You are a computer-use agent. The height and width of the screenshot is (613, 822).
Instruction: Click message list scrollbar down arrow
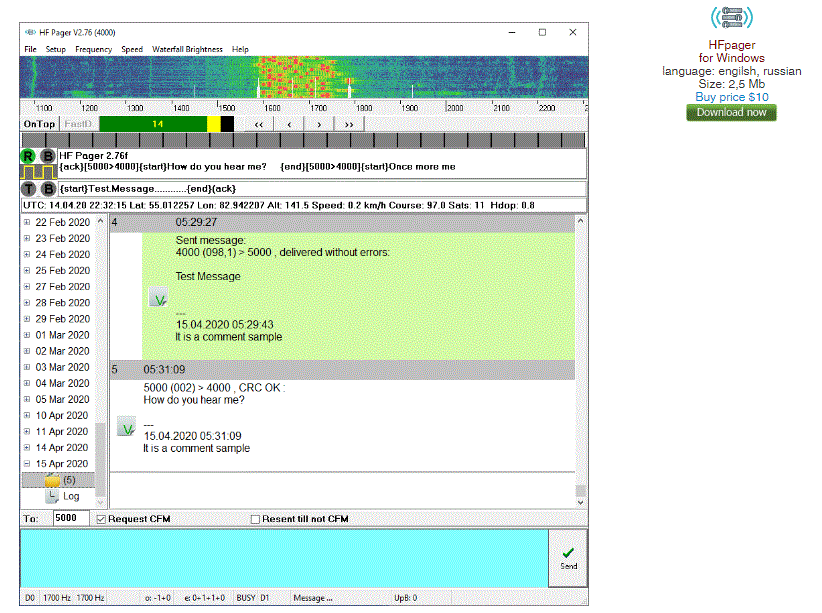pos(580,502)
